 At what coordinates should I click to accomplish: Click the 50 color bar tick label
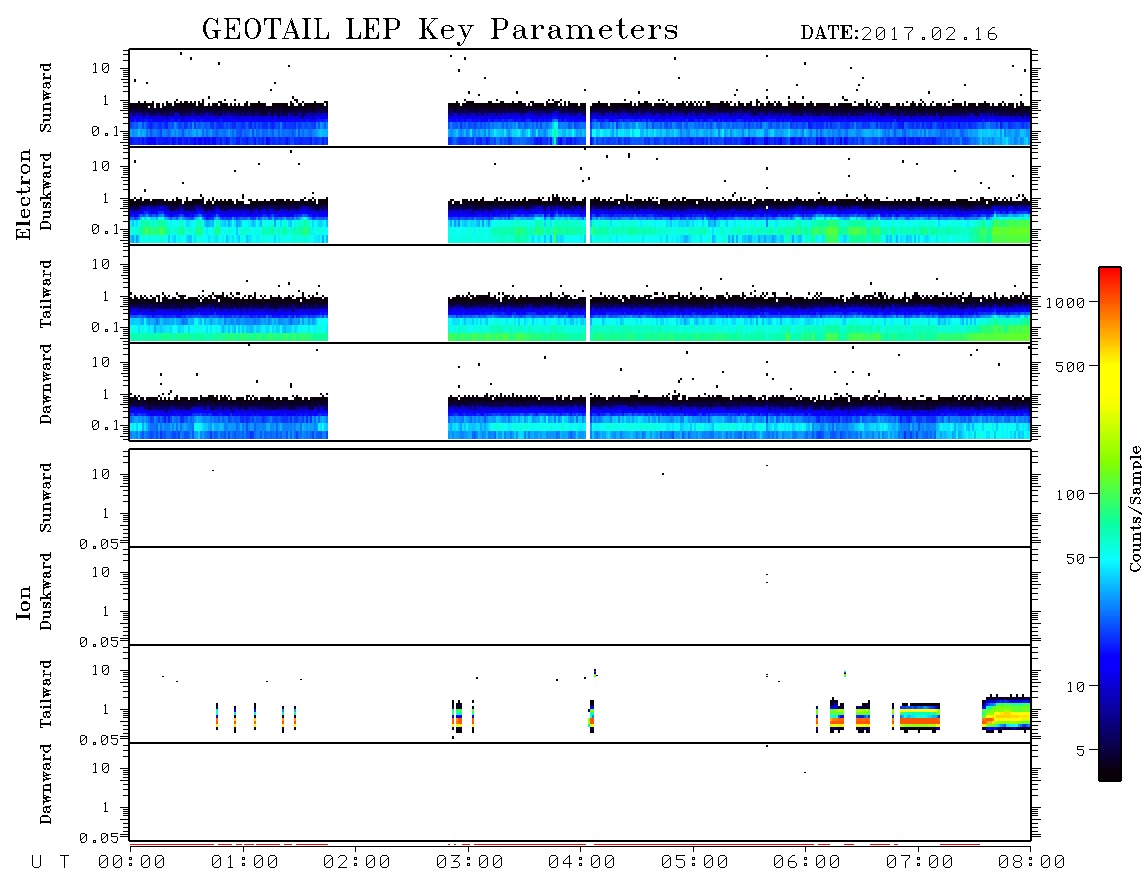pos(1075,559)
